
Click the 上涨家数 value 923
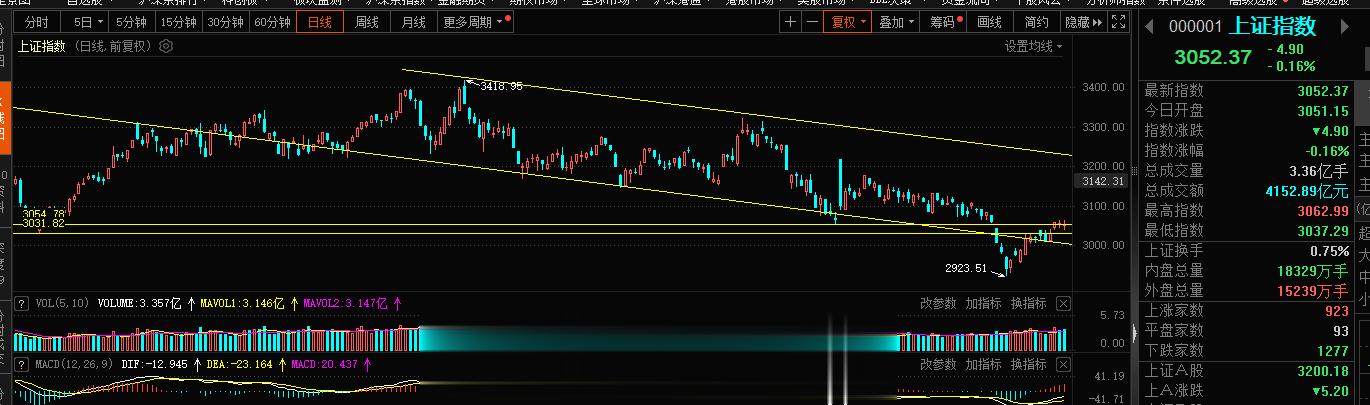pyautogui.click(x=1337, y=310)
